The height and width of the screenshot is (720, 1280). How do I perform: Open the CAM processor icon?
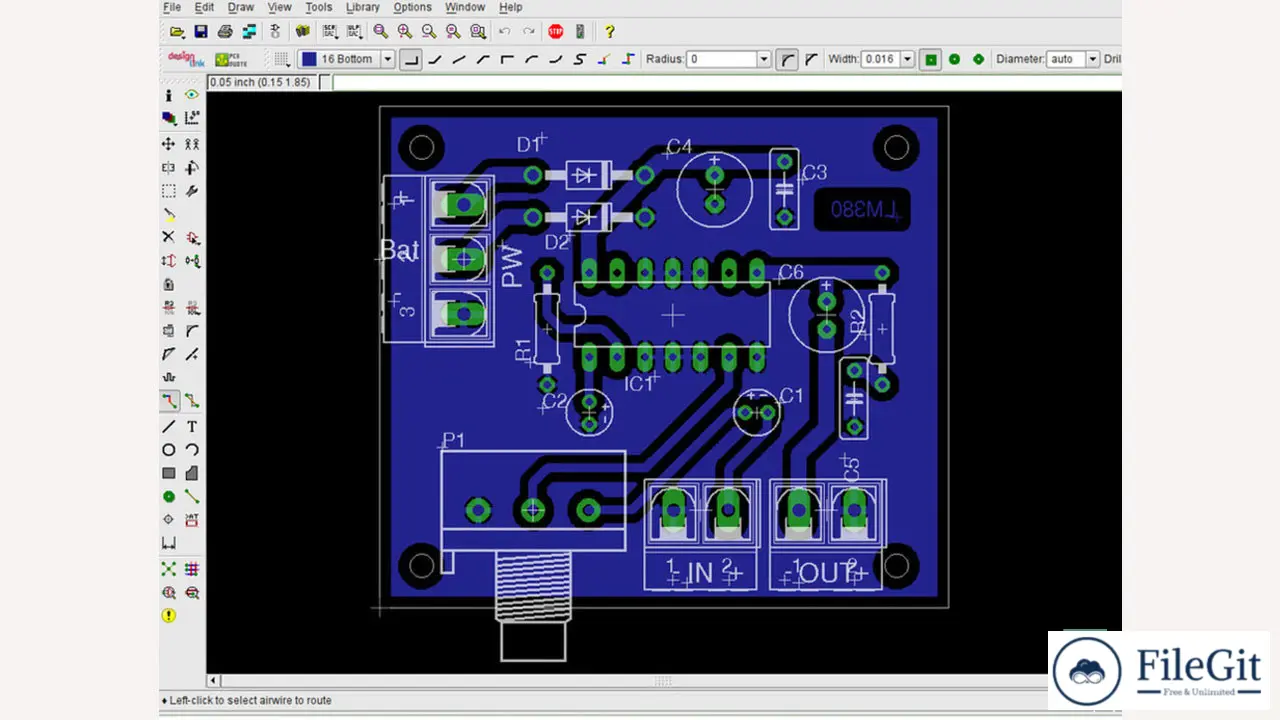click(249, 32)
